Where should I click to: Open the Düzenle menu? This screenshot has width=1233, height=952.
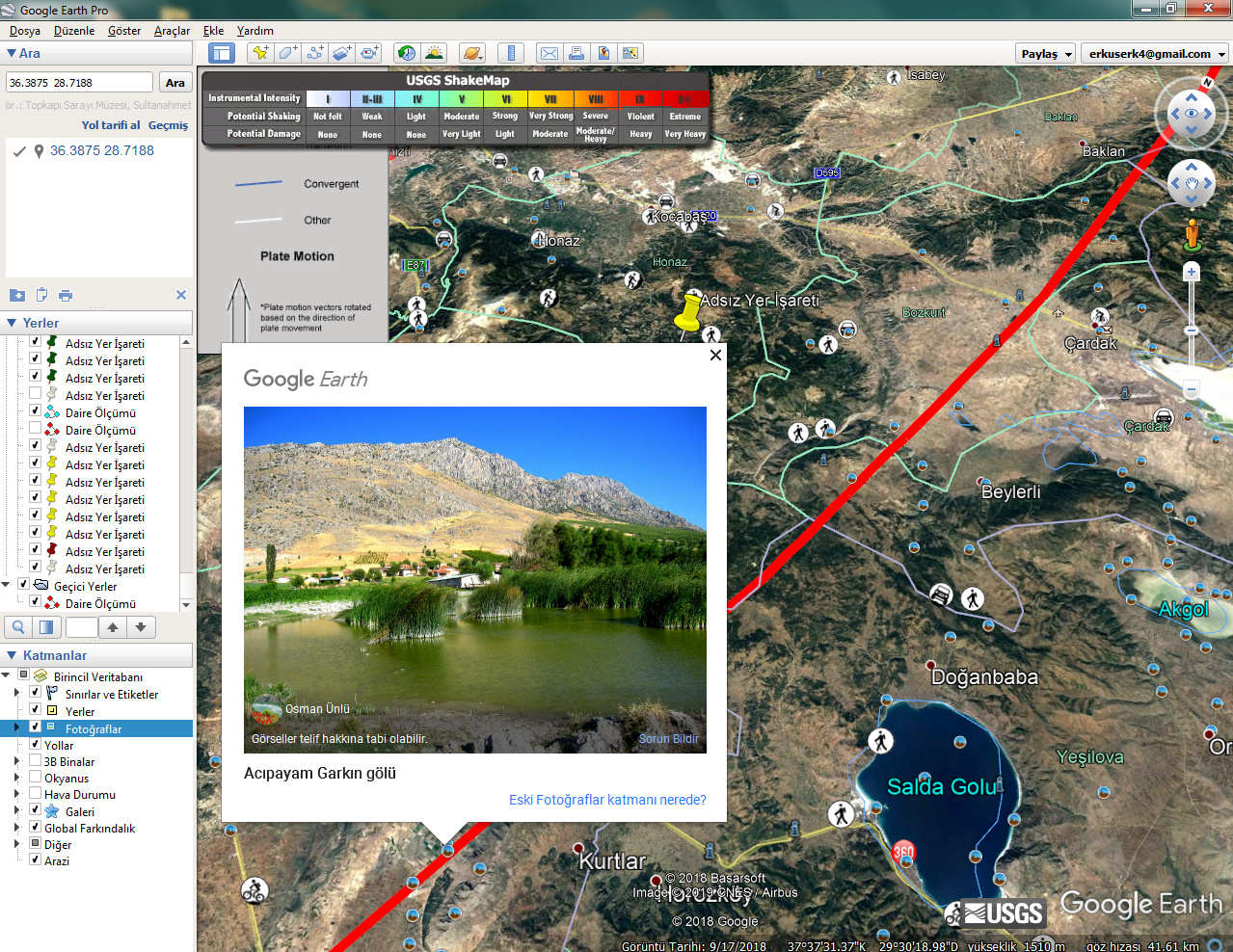tap(74, 31)
